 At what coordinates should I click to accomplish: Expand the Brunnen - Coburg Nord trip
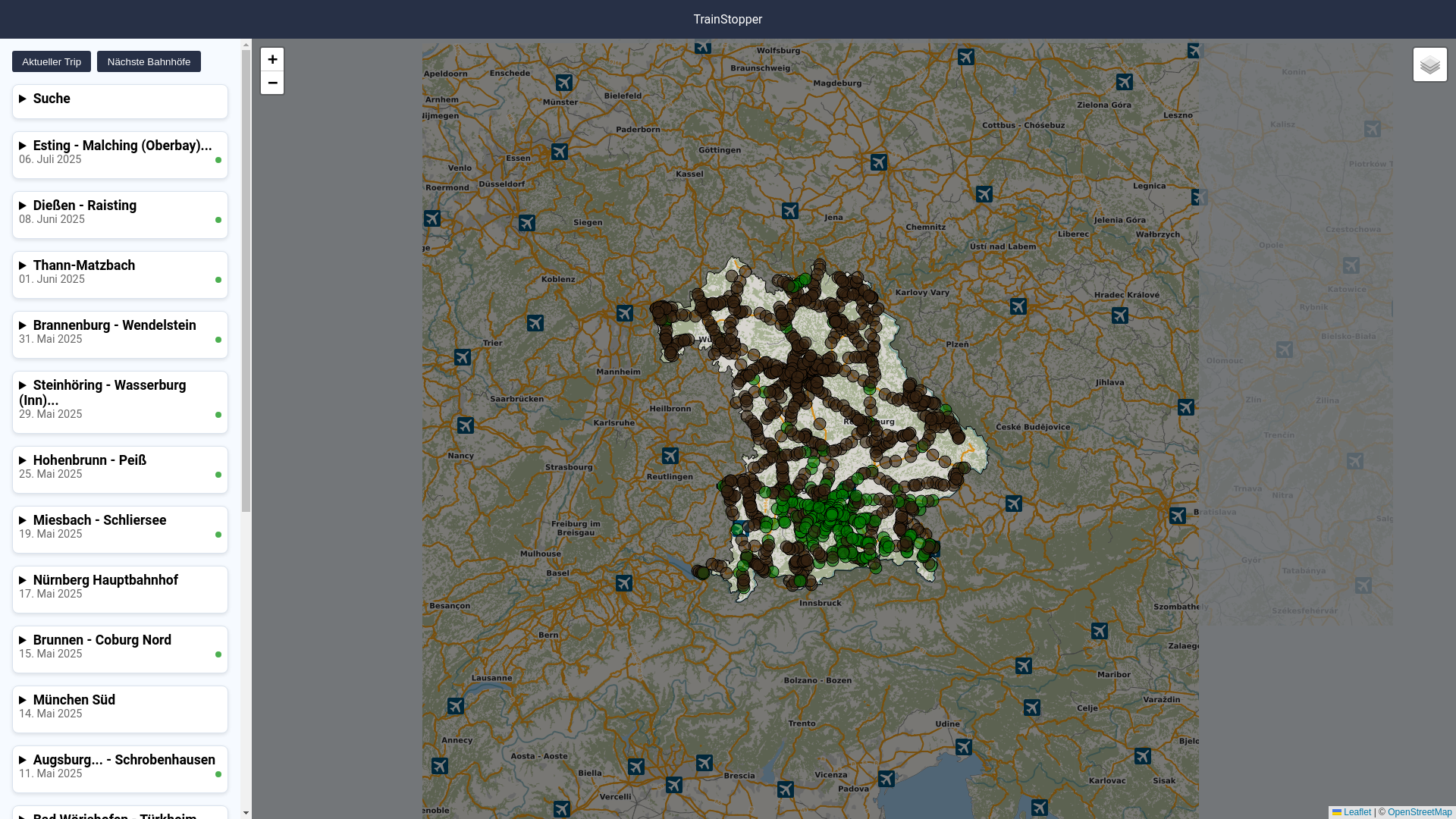(120, 640)
